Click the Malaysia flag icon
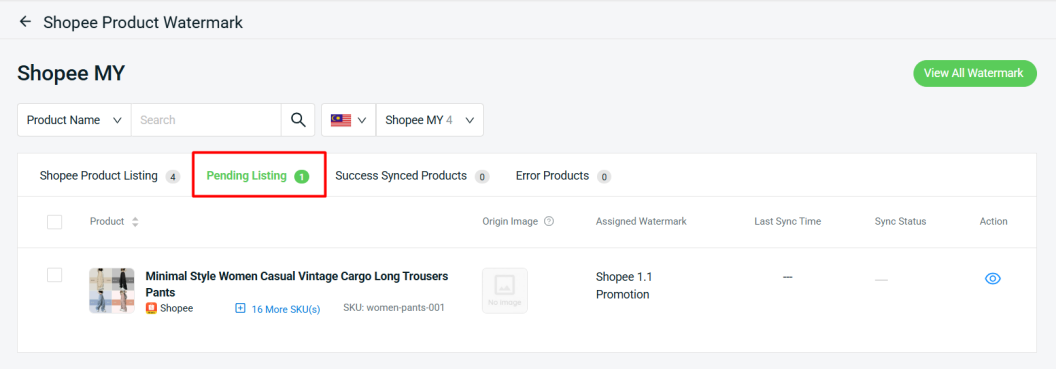Screen dimensions: 1056x369 pyautogui.click(x=341, y=120)
